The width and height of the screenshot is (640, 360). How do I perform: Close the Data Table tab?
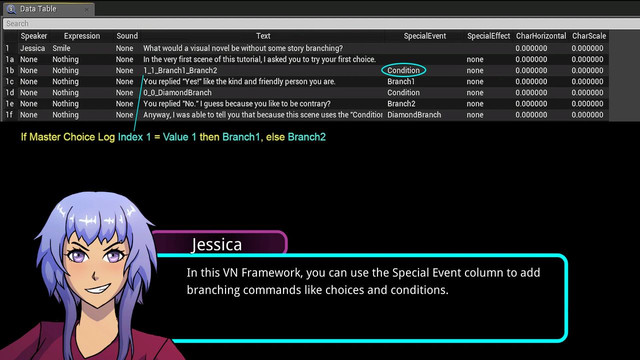(x=87, y=9)
